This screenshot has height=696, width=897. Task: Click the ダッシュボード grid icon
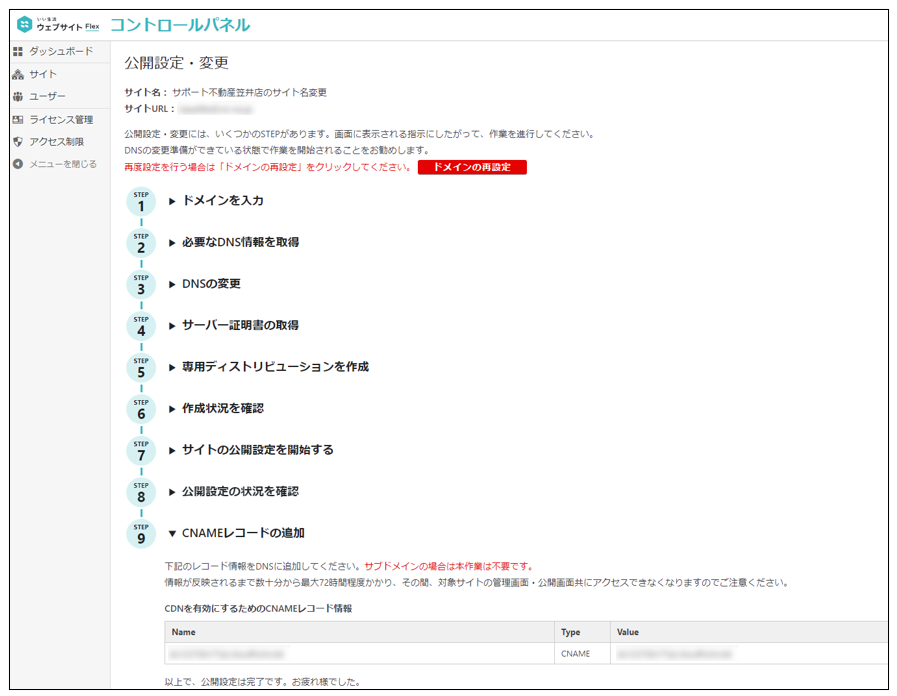(x=18, y=51)
